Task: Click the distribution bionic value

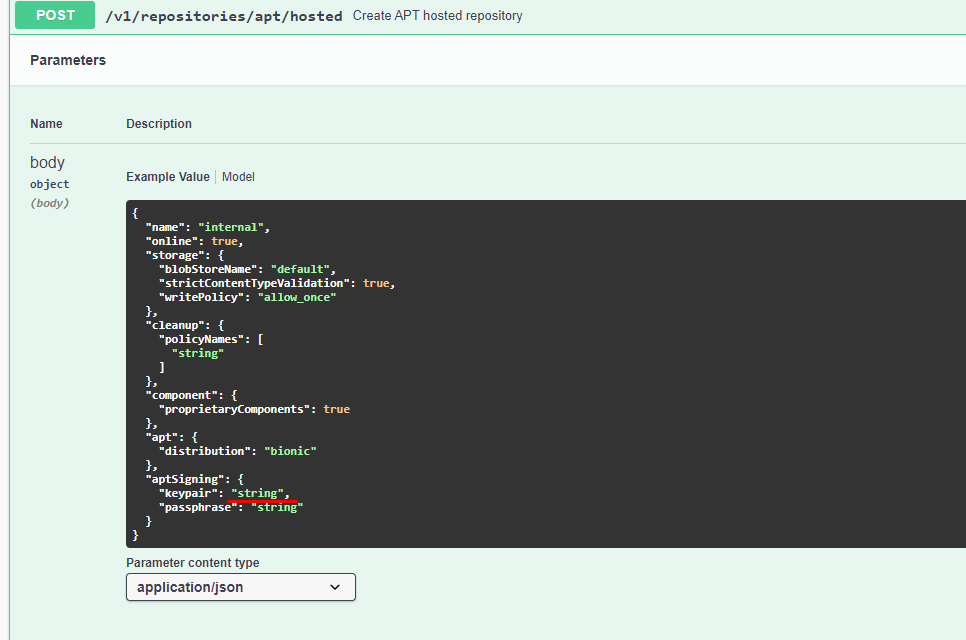Action: pos(290,451)
